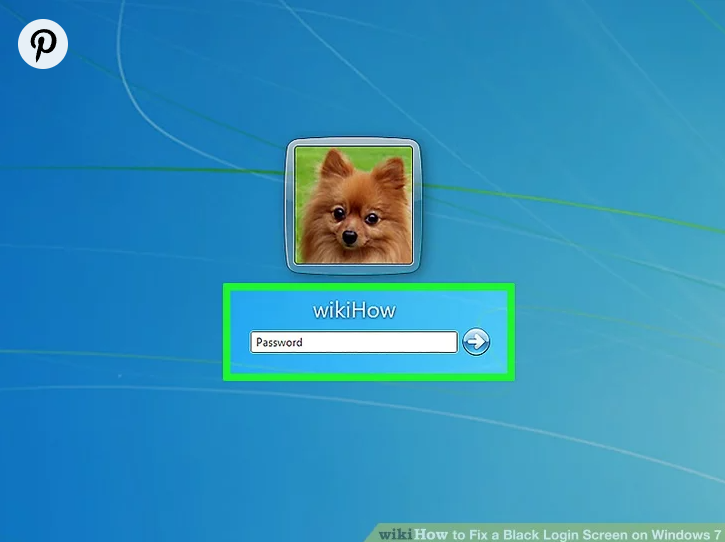This screenshot has height=542, width=725.
Task: Select the wikiHow user account tile
Action: 368,332
